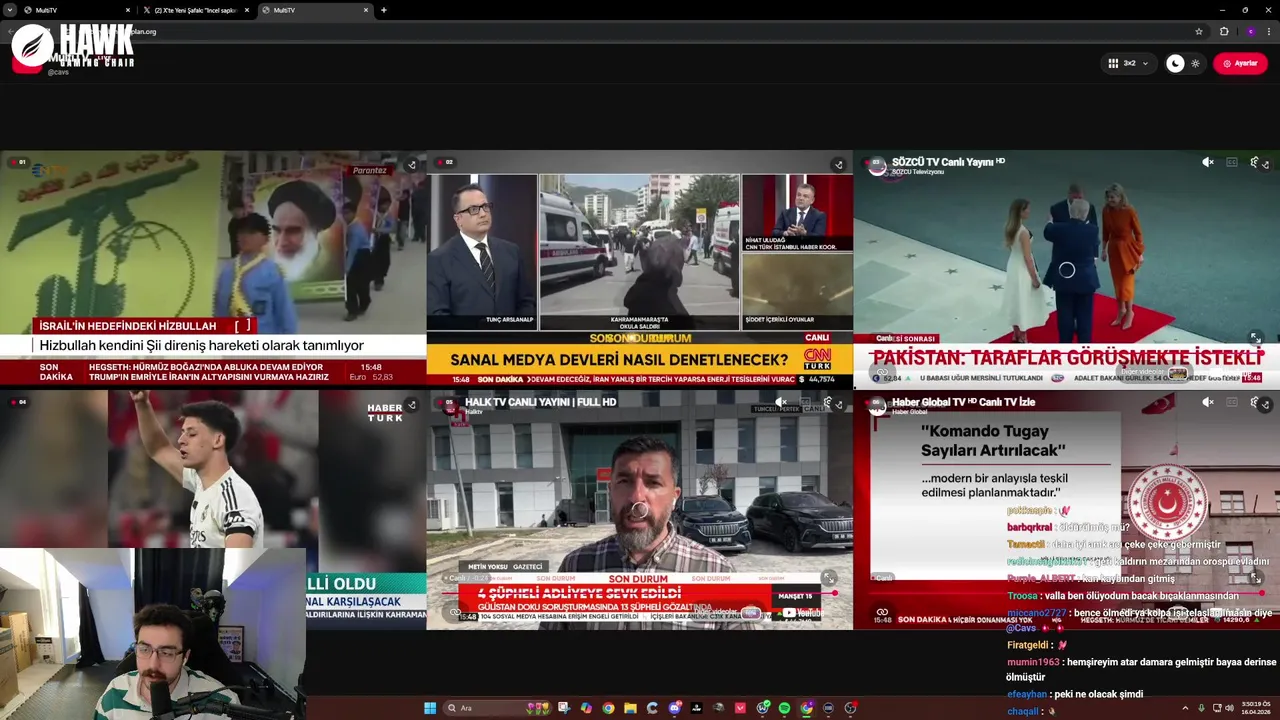The height and width of the screenshot is (720, 1280).
Task: Unmute the HALK TV player
Action: 781,402
